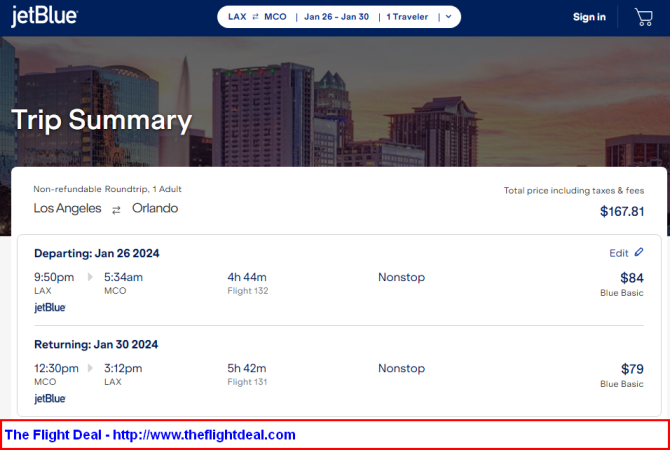Click departure time 9:50pm
670x450 pixels.
pos(54,277)
